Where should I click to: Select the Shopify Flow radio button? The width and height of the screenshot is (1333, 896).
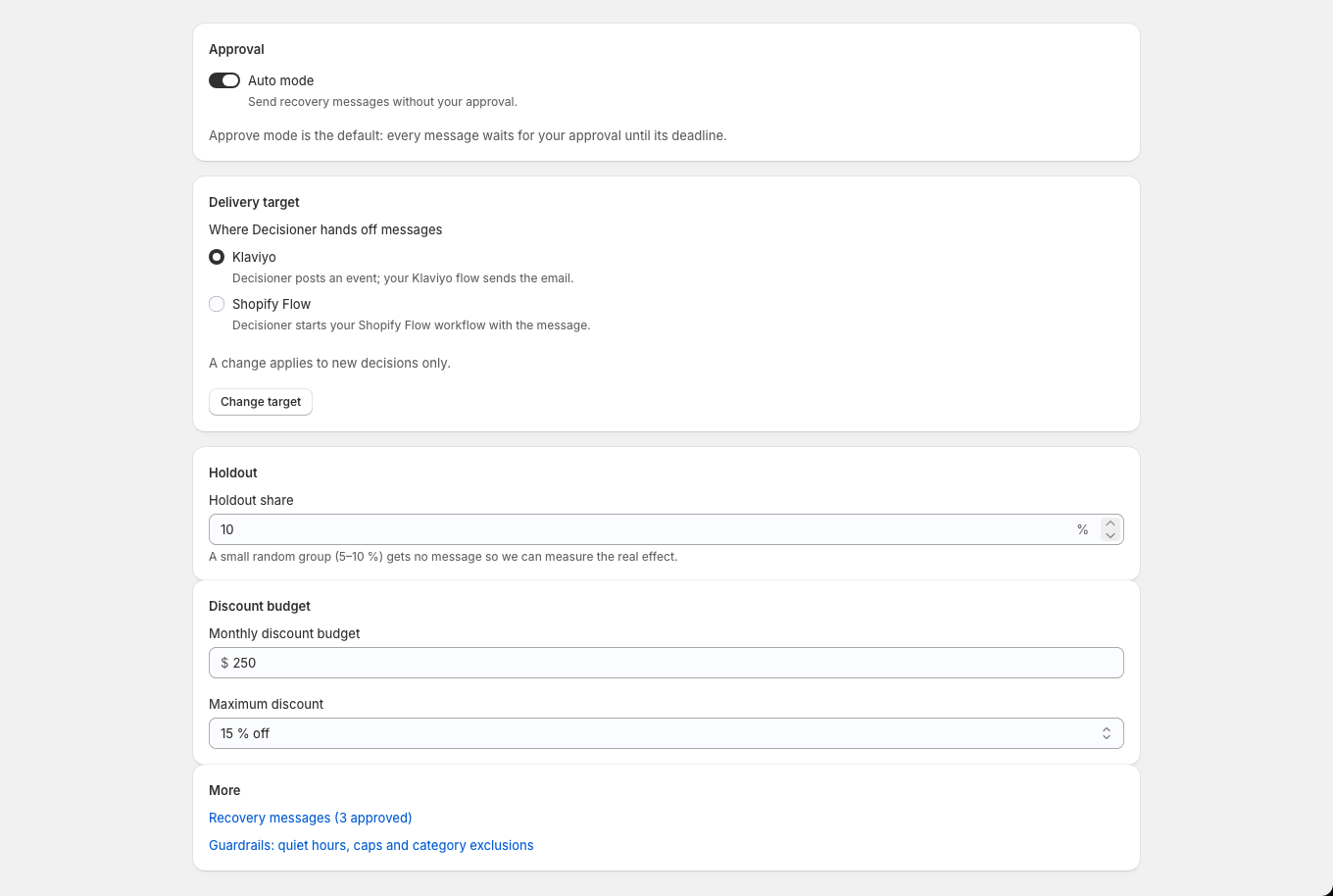point(217,304)
